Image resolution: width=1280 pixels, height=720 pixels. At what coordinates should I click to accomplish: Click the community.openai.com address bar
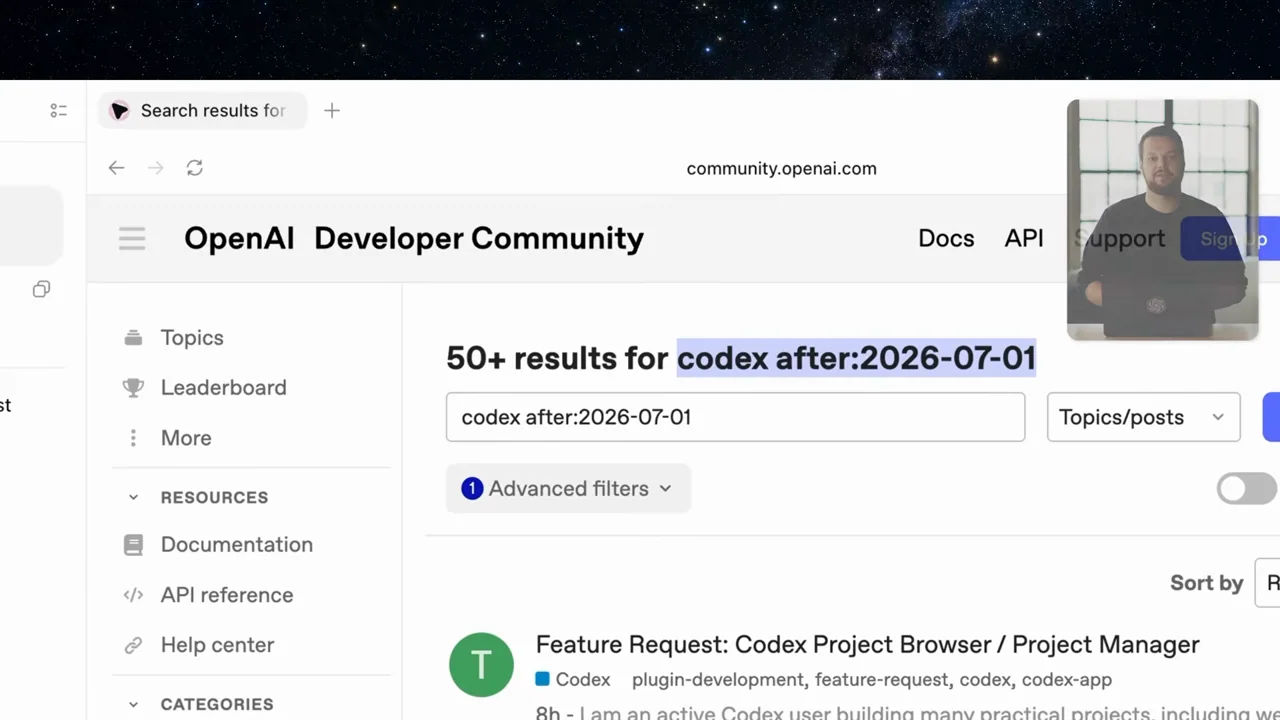(781, 168)
